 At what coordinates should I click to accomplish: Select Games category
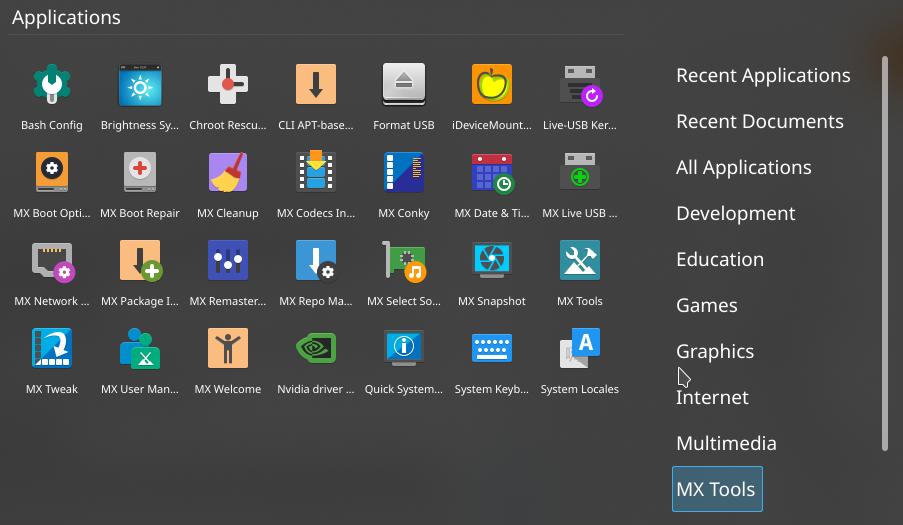[x=707, y=306]
